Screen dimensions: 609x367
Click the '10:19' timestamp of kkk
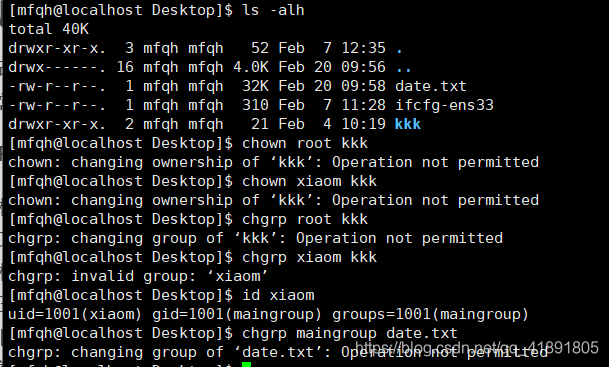click(x=364, y=124)
